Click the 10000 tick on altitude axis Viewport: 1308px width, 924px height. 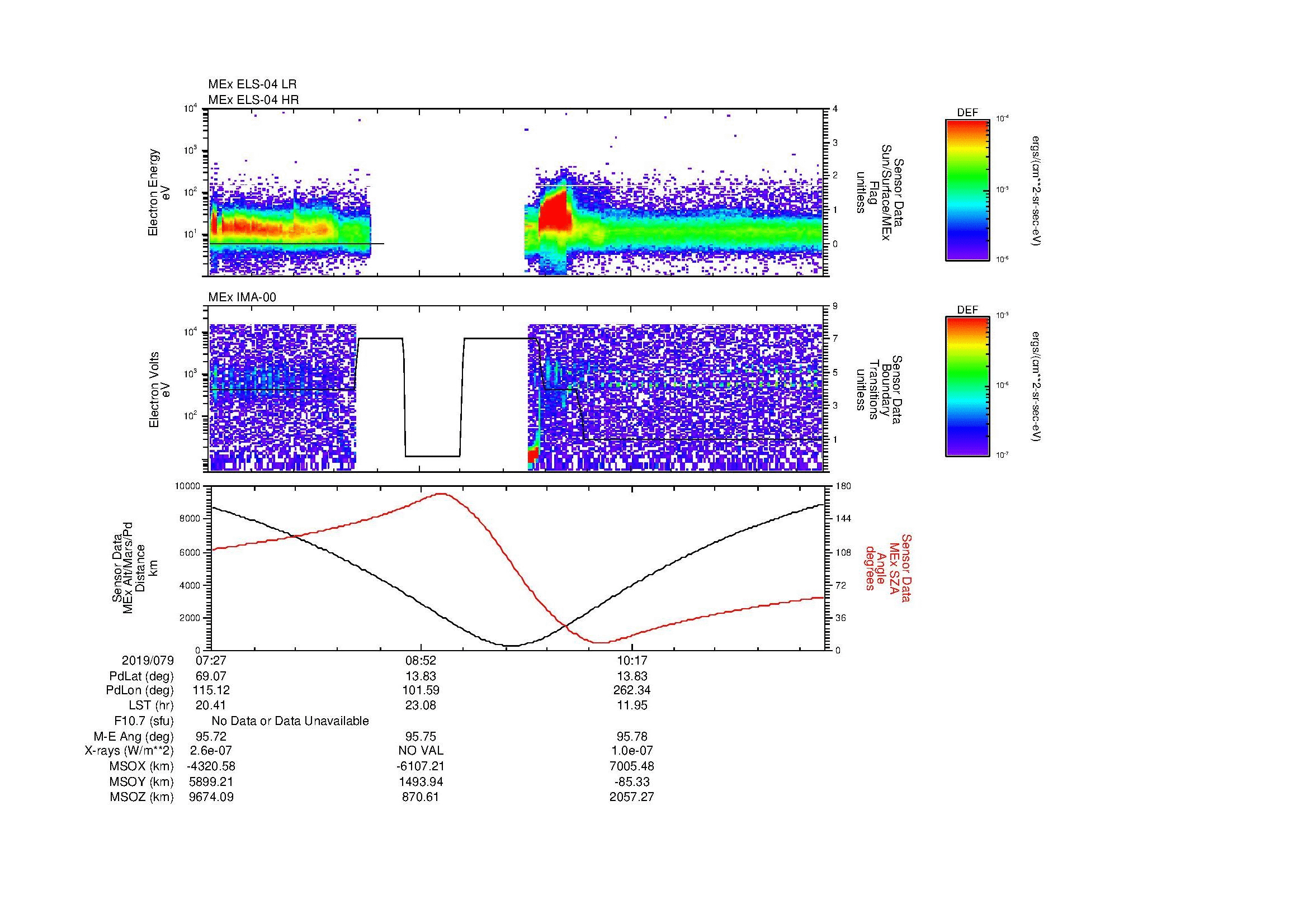click(x=187, y=486)
